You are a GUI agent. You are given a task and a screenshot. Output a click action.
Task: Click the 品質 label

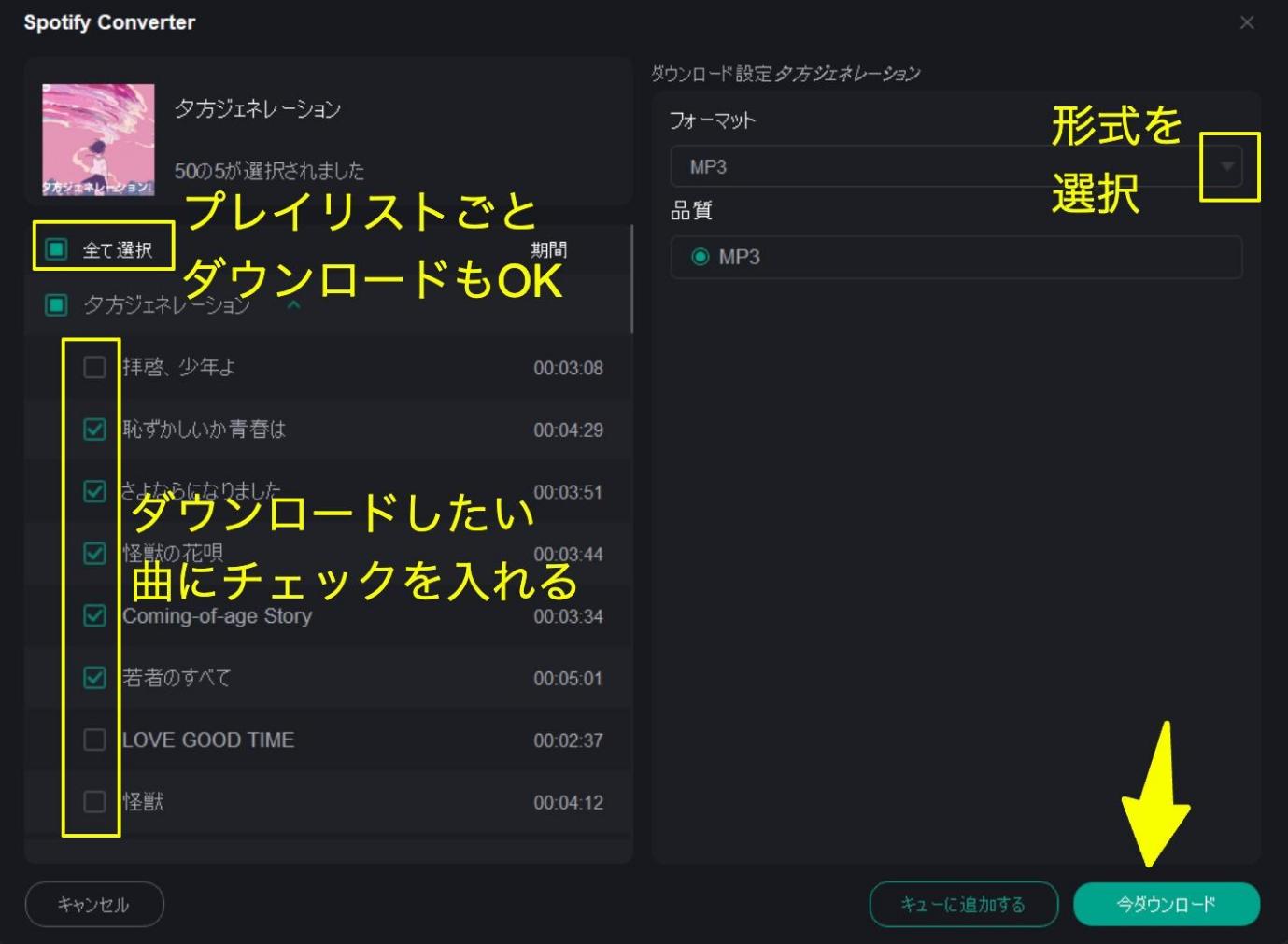coord(691,211)
